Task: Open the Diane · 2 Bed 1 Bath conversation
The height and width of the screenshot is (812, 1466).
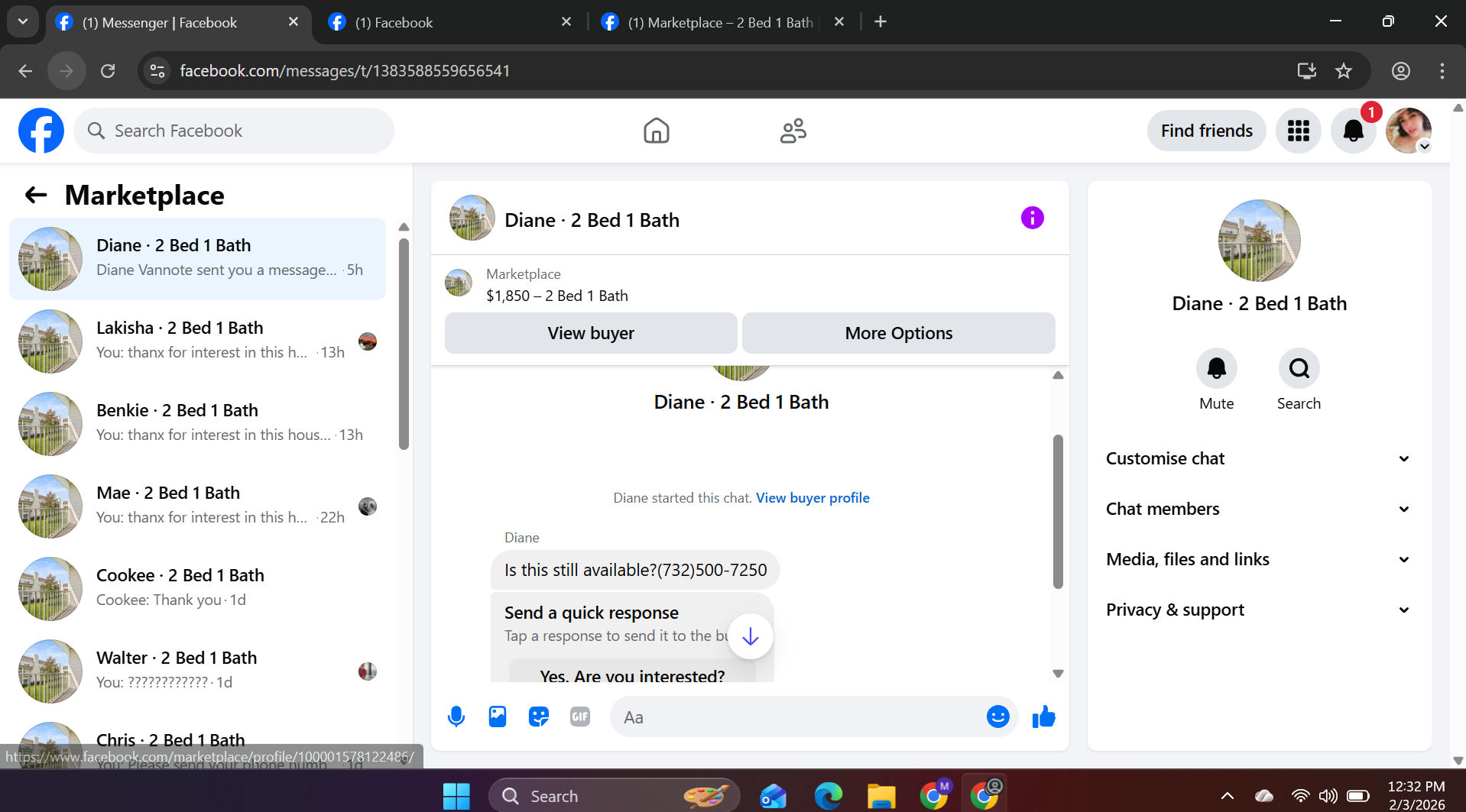Action: [x=197, y=259]
